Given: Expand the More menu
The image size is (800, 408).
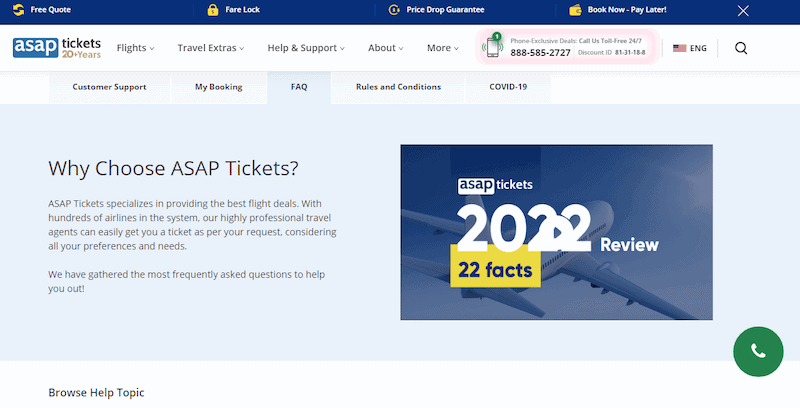Looking at the screenshot, I should (x=443, y=48).
